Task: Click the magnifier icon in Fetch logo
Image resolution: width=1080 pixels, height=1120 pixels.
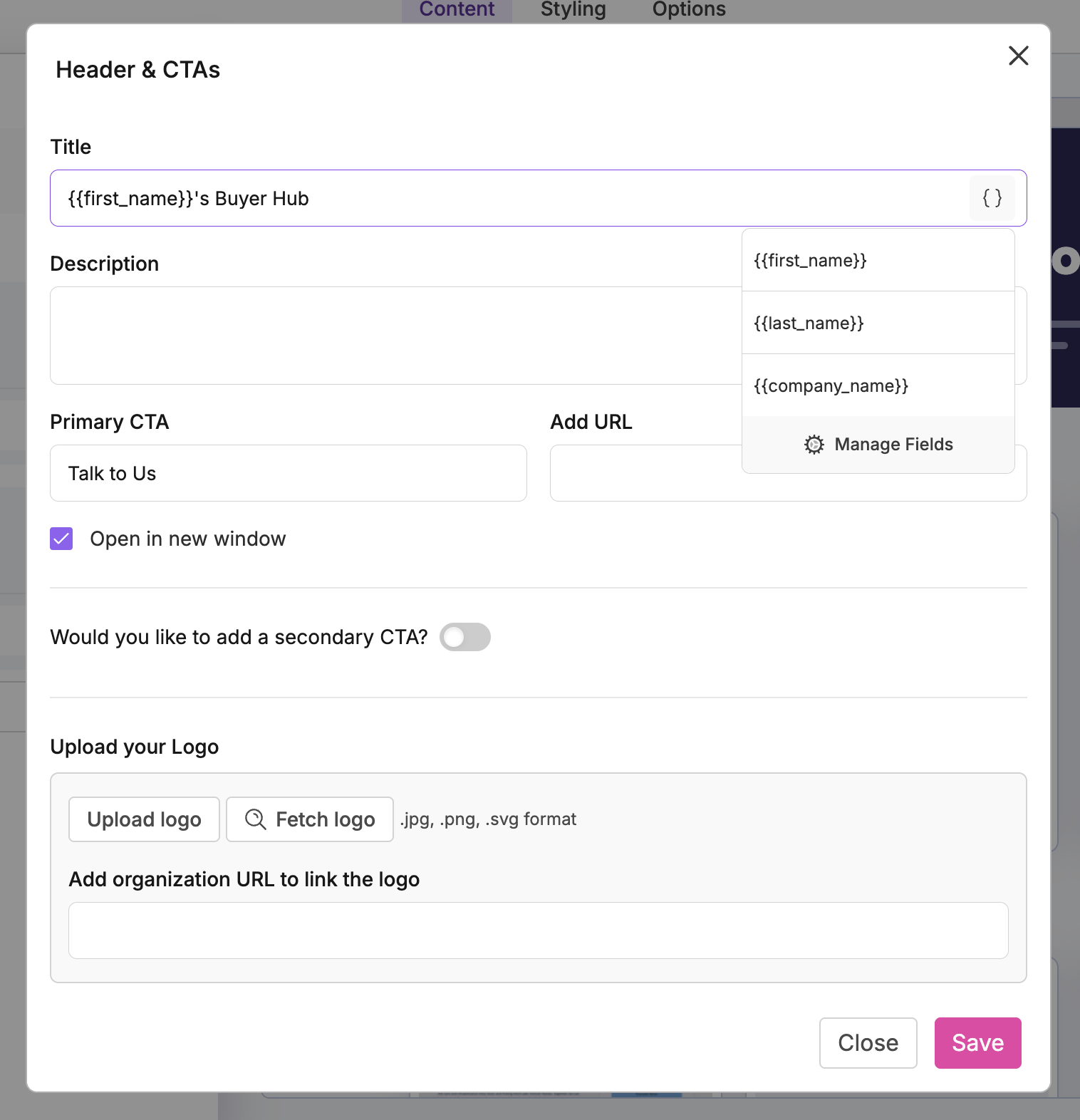Action: coord(255,819)
